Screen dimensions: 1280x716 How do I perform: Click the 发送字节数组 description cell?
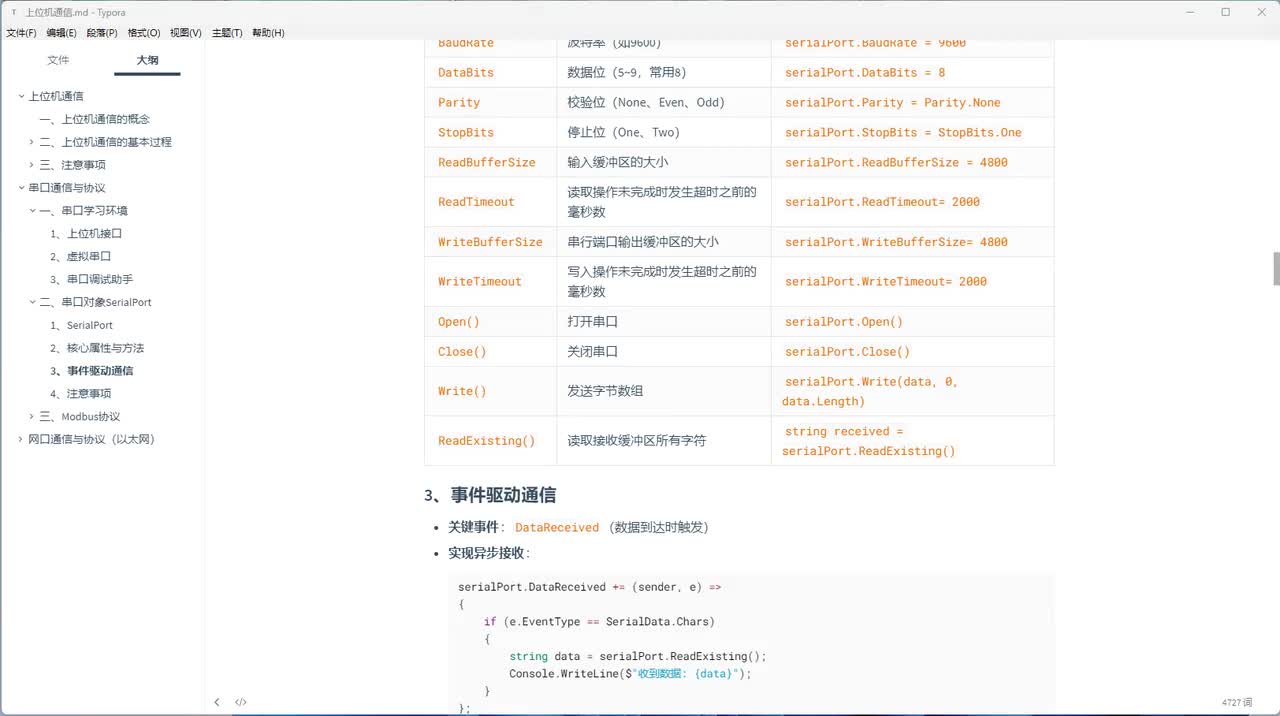(x=664, y=391)
